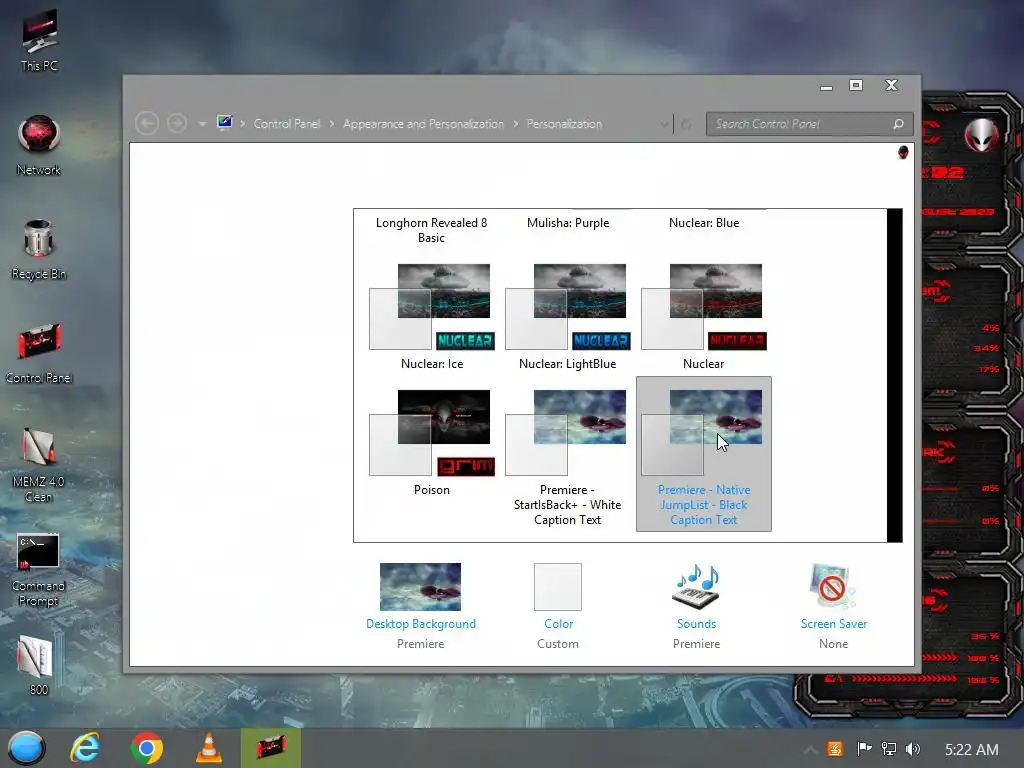Click the volume speaker tray icon

point(913,749)
